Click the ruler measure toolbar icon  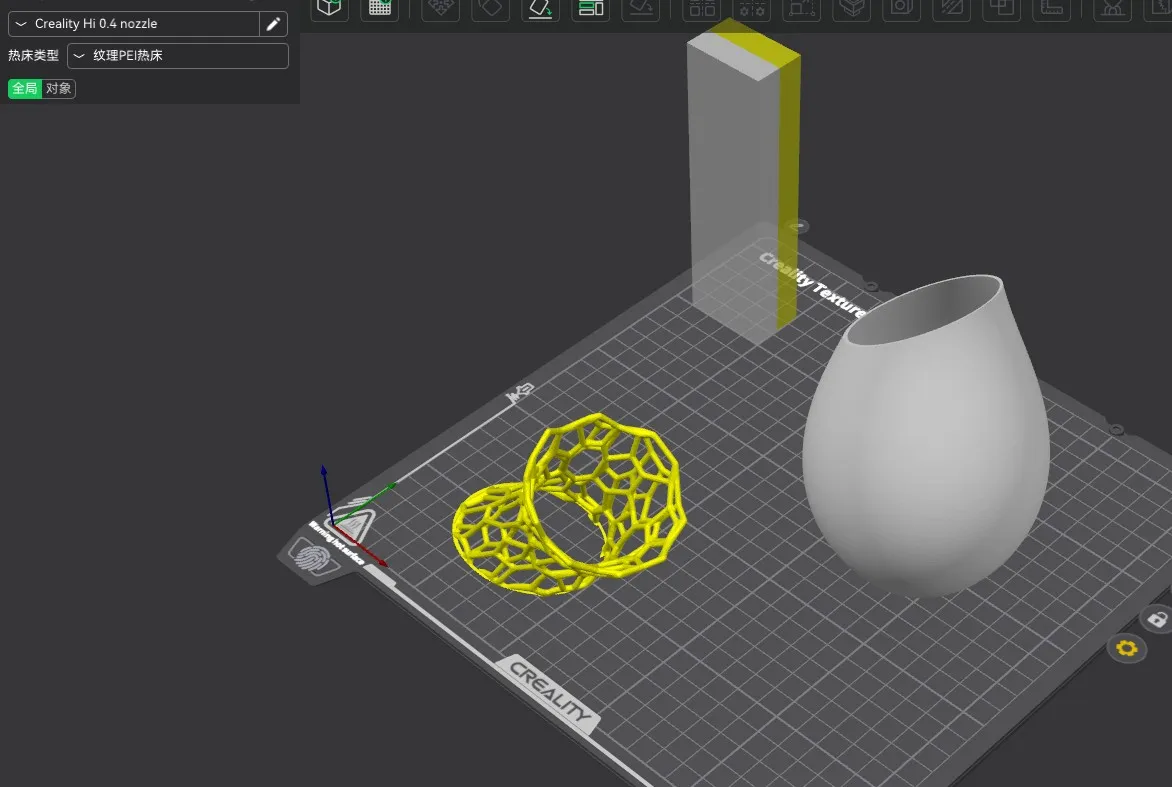(1052, 9)
